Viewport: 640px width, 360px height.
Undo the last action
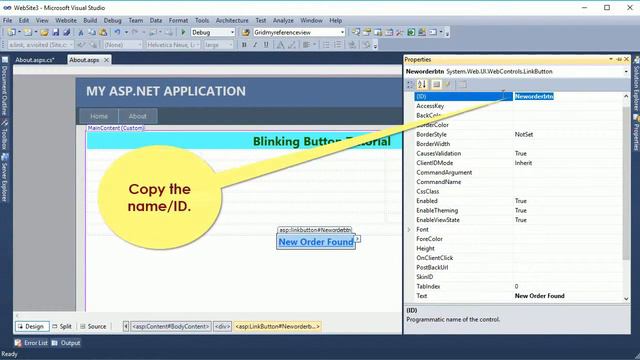pyautogui.click(x=118, y=32)
